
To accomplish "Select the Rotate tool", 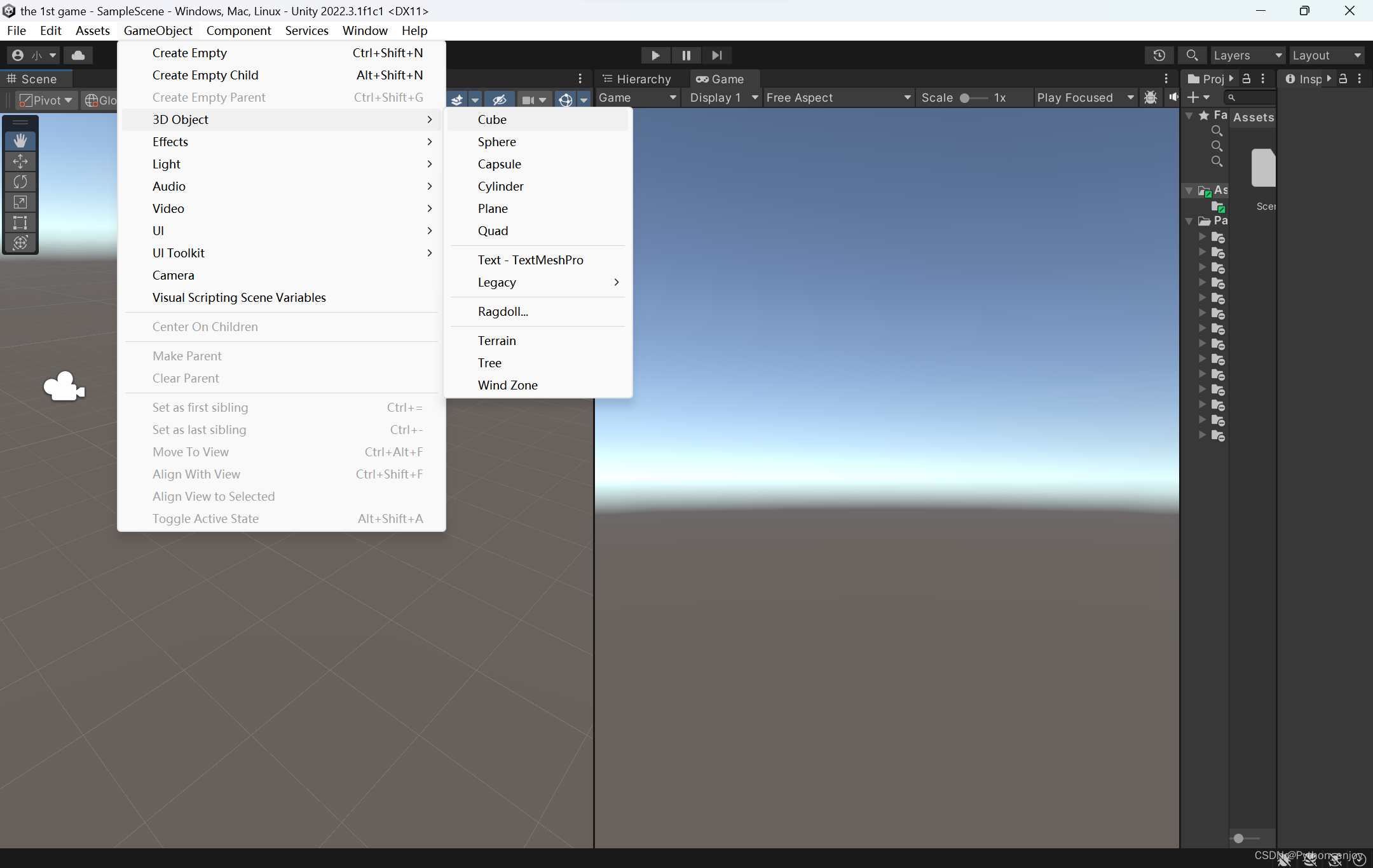I will coord(20,182).
